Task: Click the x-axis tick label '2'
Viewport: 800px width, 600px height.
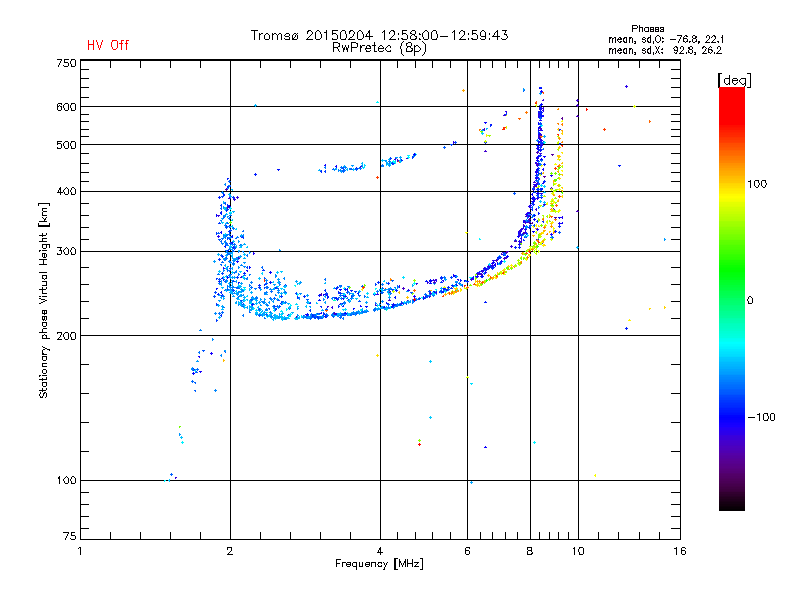Action: tap(230, 551)
